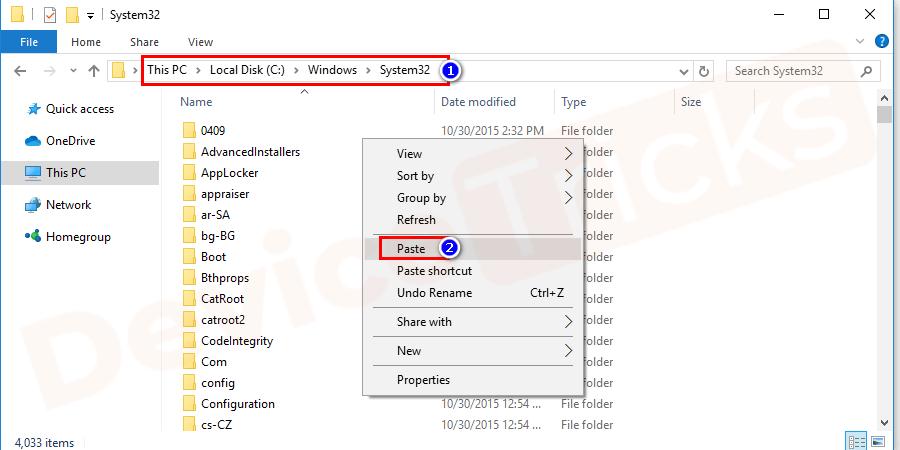
Task: Open Network in the navigation pane
Action: [68, 205]
